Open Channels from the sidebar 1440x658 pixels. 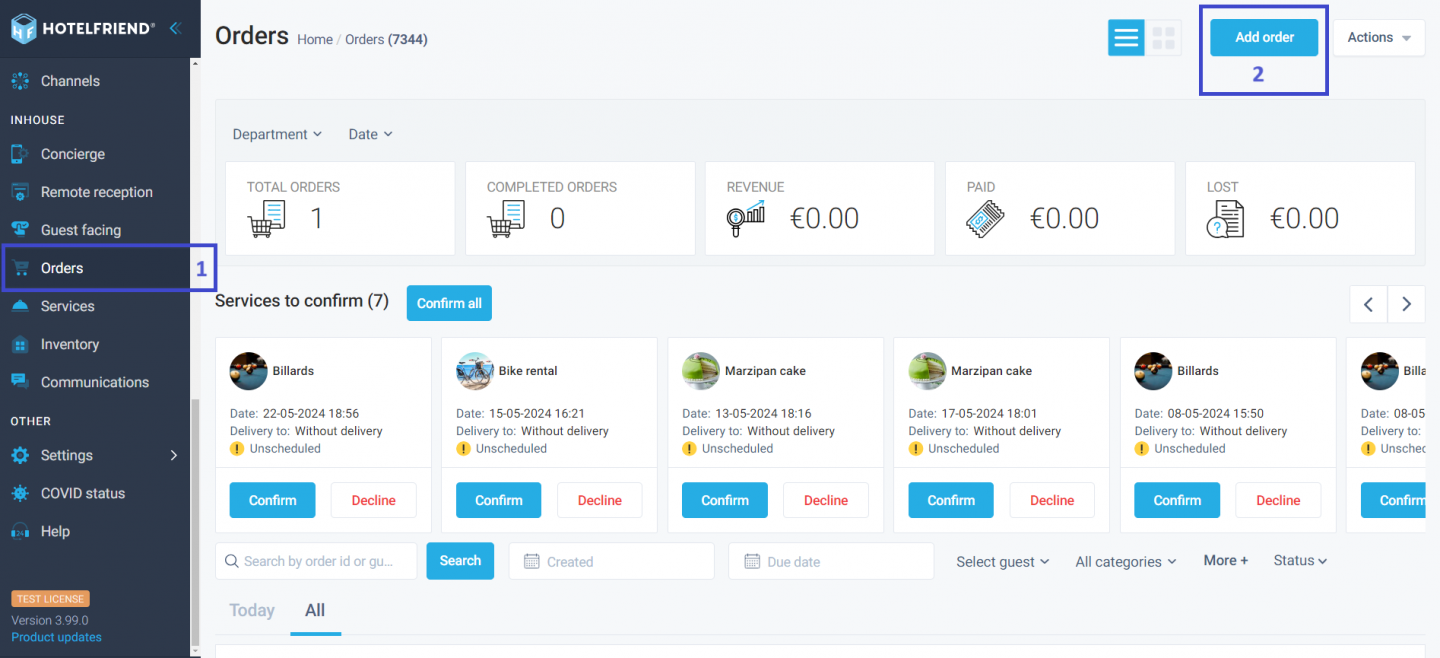point(70,81)
